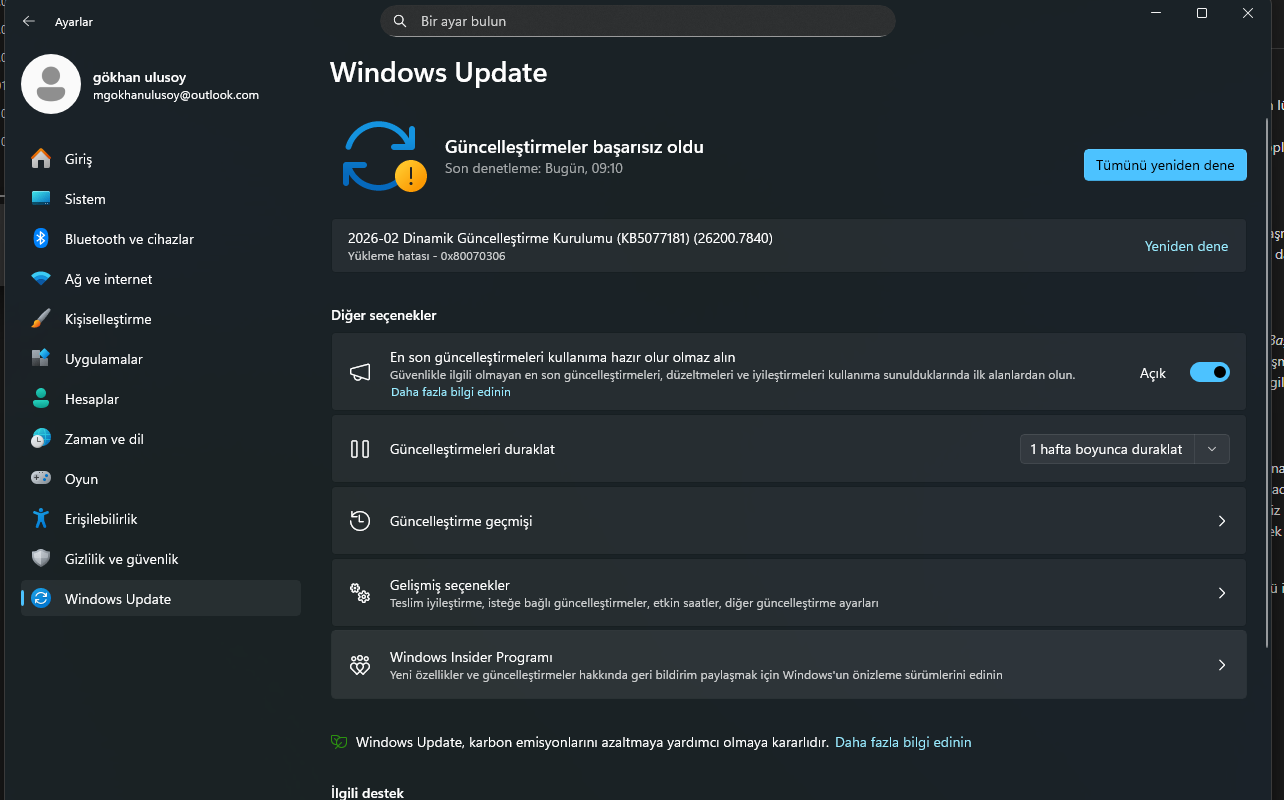
Task: Maximize the Ayarlar window
Action: tap(1202, 13)
